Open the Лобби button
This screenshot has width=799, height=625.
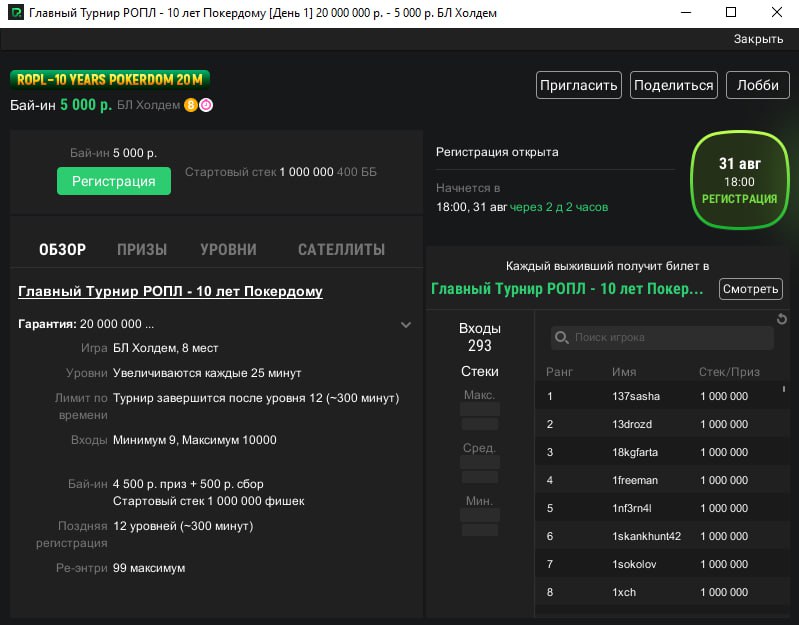tap(758, 85)
